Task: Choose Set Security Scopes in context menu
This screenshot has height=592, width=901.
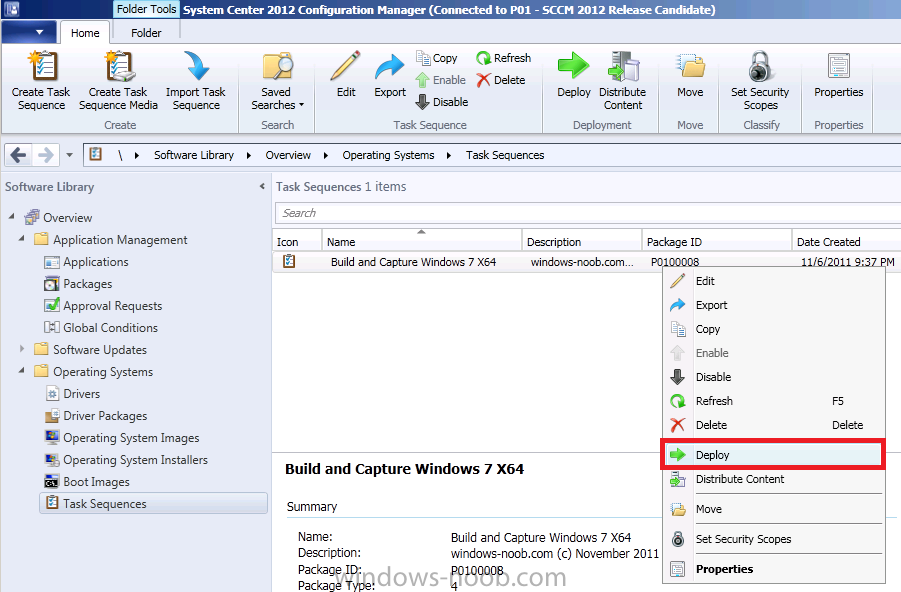Action: click(773, 539)
